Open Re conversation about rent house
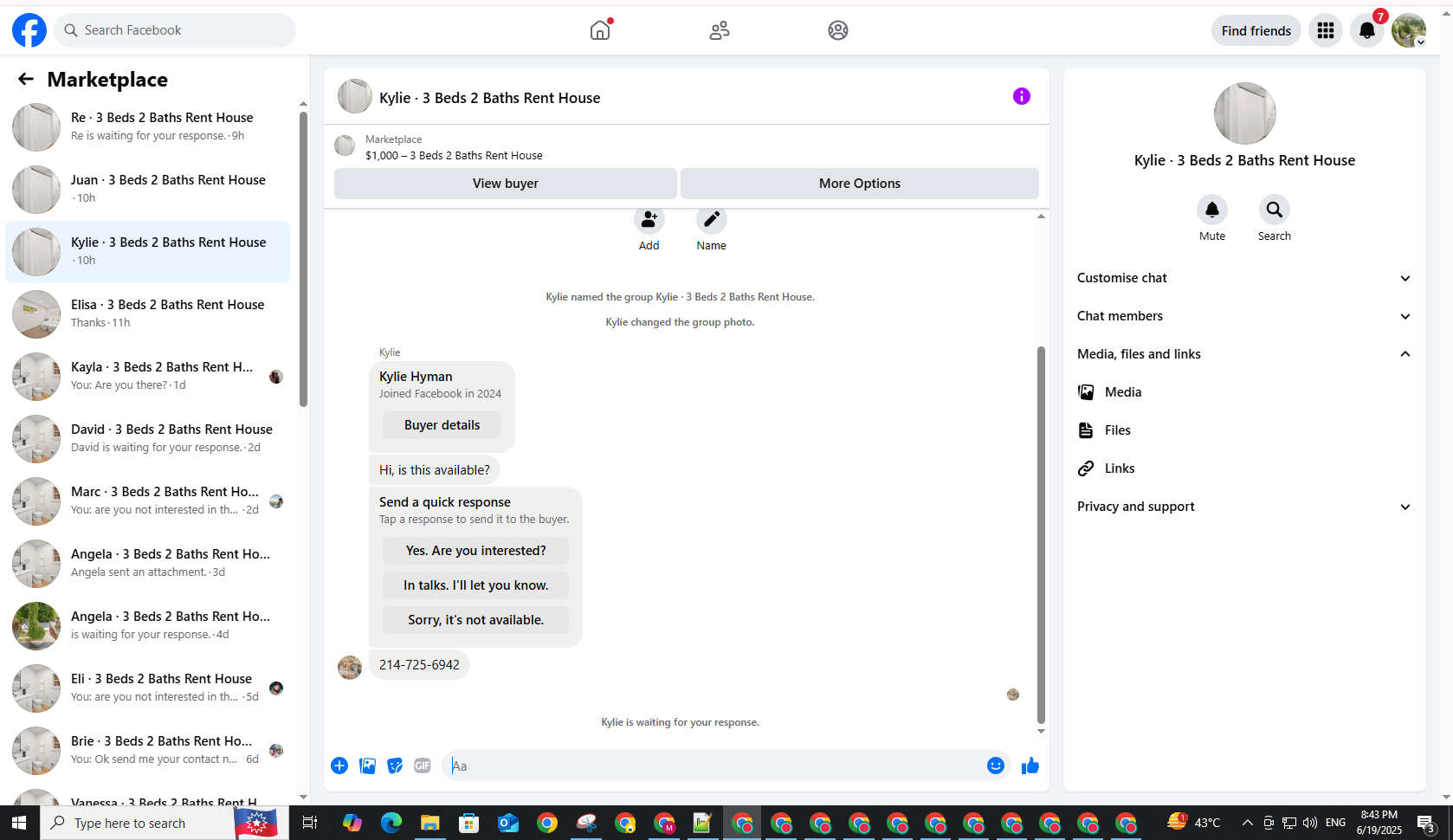Image resolution: width=1453 pixels, height=840 pixels. tap(148, 127)
